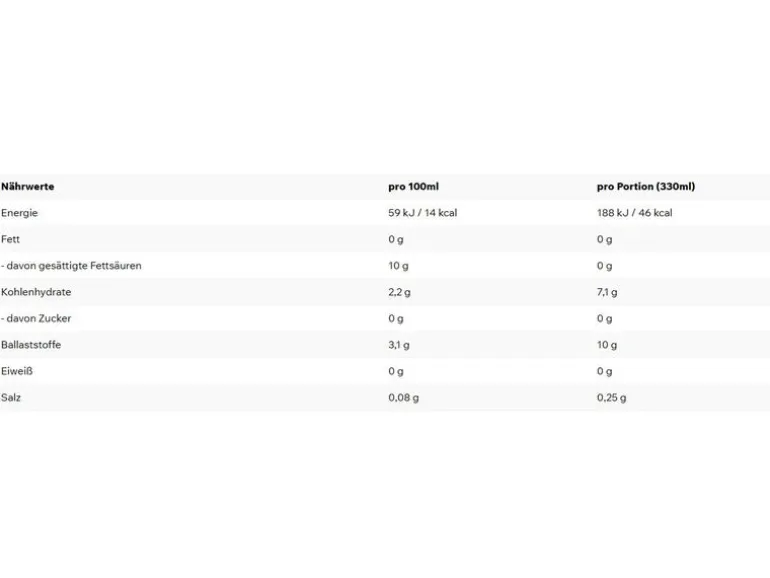770x578 pixels.
Task: Select the pro 100ml header
Action: (413, 187)
